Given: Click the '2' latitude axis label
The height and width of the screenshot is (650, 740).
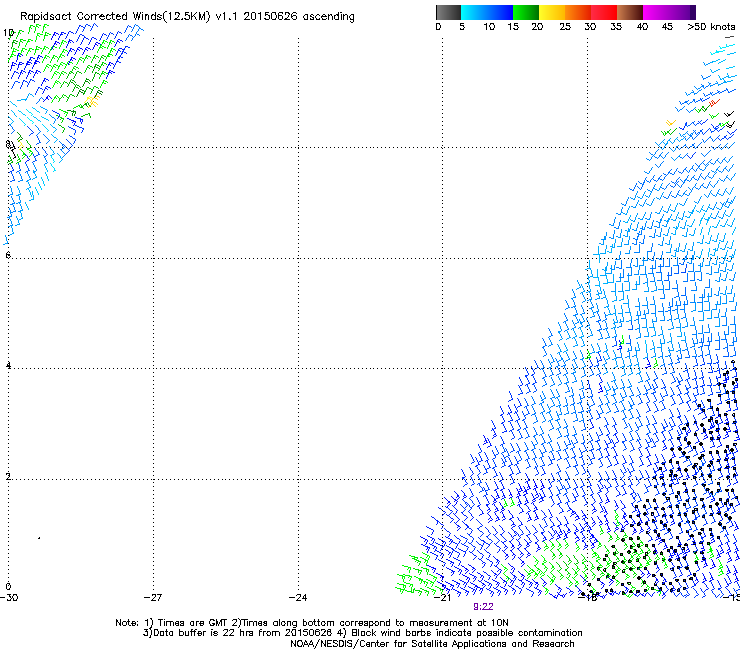Looking at the screenshot, I should pyautogui.click(x=8, y=476).
